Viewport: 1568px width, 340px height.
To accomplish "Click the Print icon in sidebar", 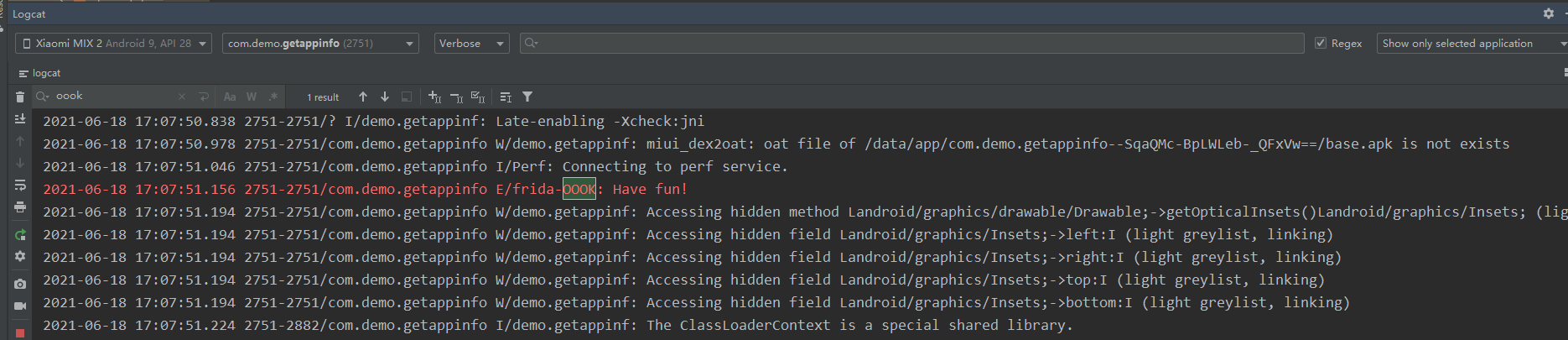I will pos(20,207).
